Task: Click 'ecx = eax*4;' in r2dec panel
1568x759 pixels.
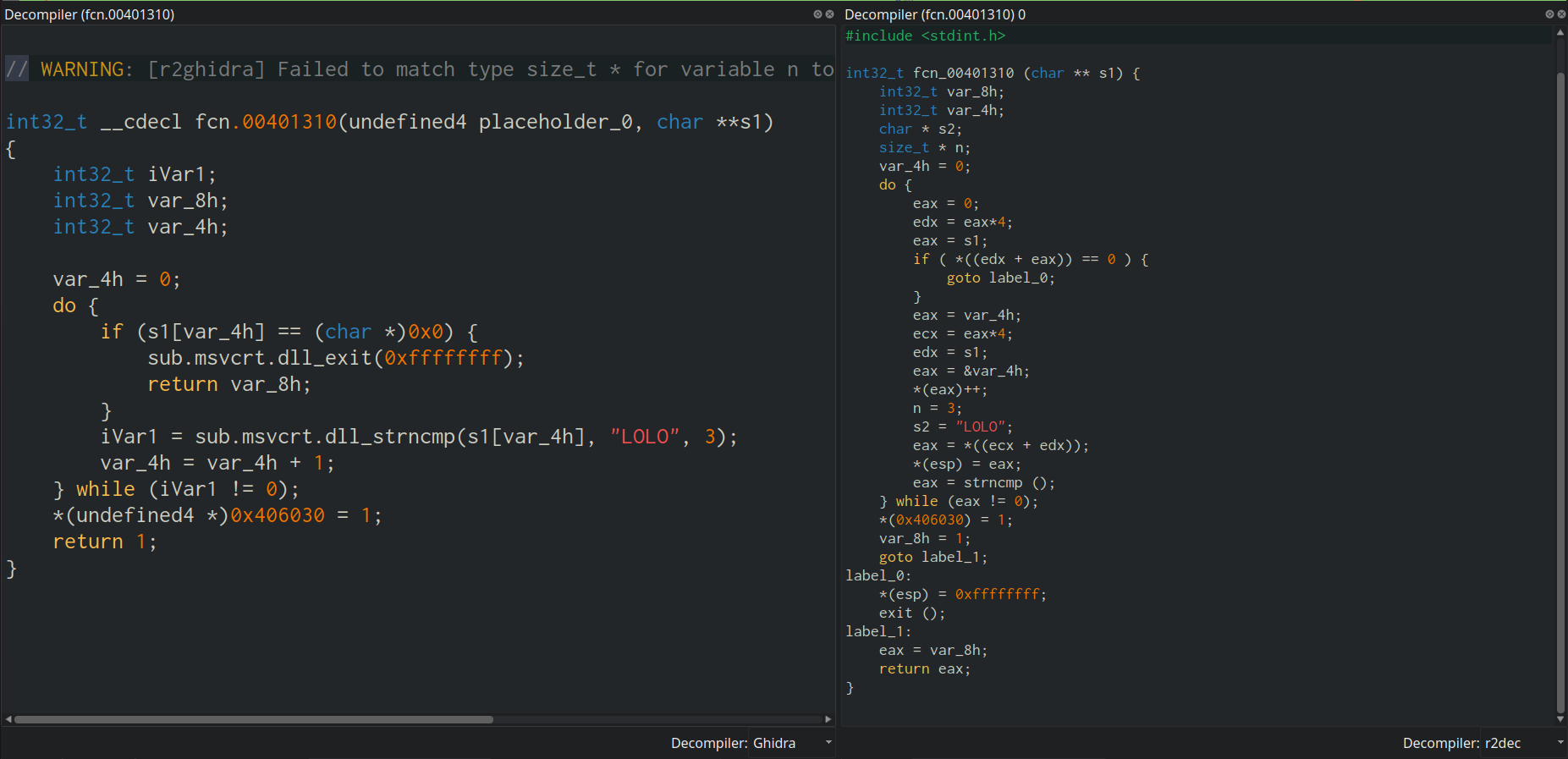Action: point(963,333)
